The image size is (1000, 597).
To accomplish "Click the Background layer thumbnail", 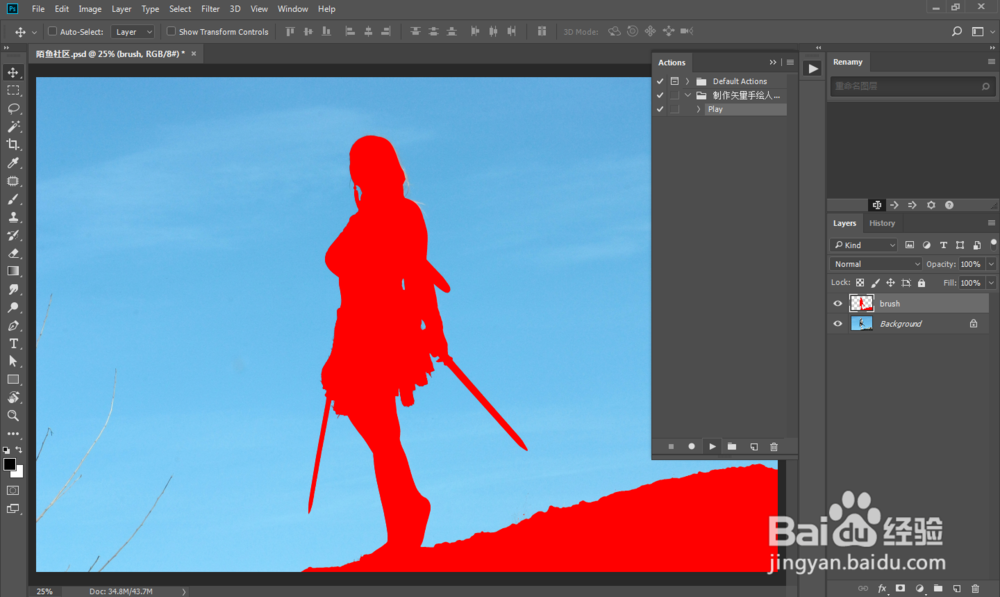I will click(862, 323).
